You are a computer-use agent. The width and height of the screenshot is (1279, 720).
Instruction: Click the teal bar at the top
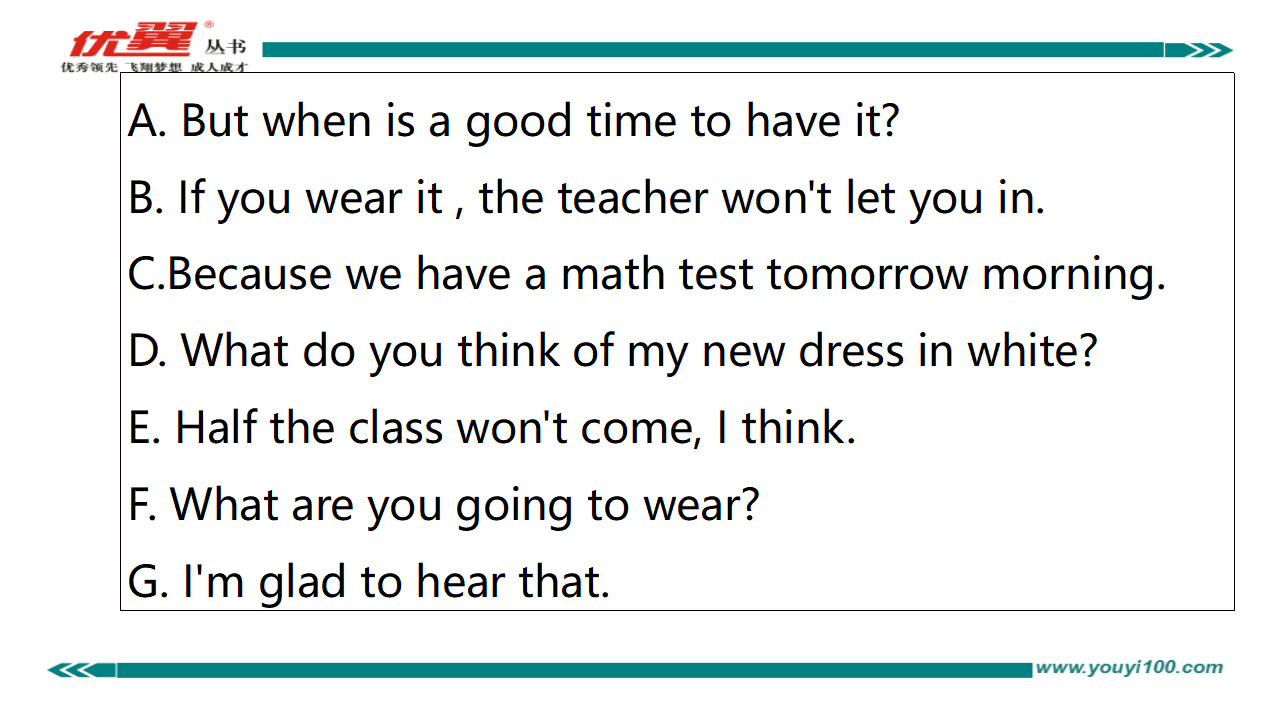pyautogui.click(x=713, y=50)
